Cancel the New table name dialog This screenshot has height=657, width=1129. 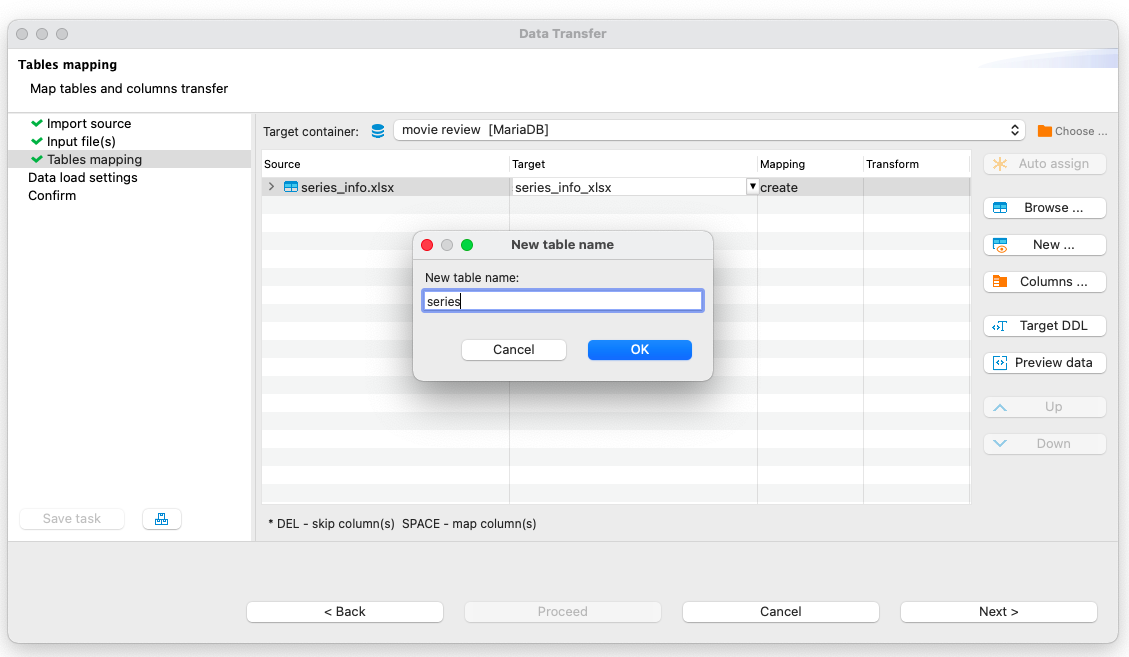[513, 350]
